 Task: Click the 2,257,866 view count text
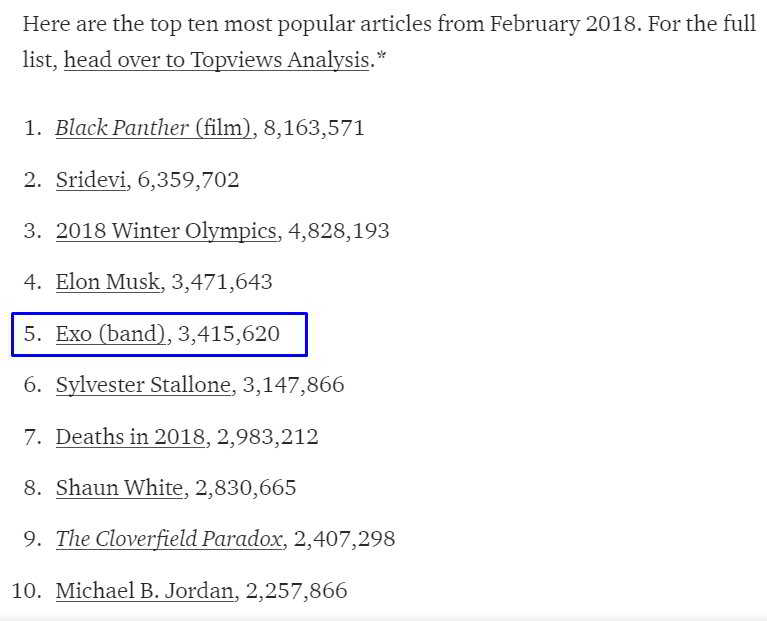296,590
